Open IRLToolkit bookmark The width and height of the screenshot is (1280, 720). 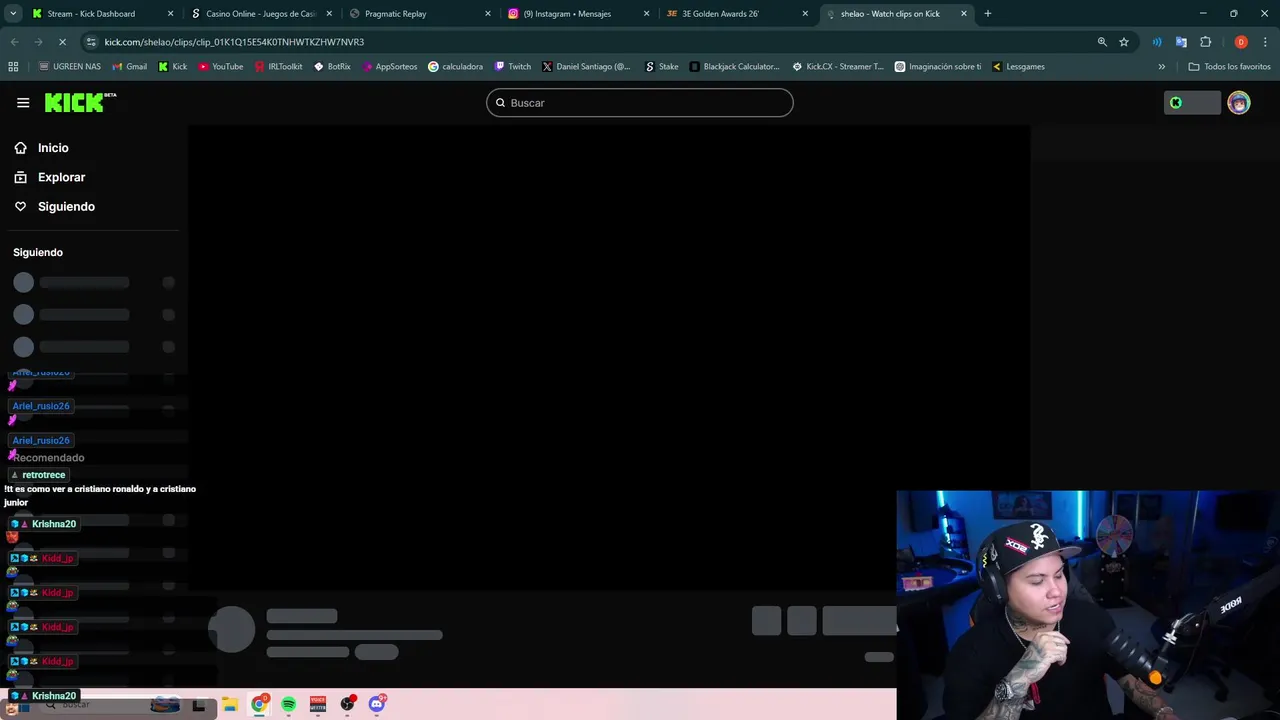278,67
